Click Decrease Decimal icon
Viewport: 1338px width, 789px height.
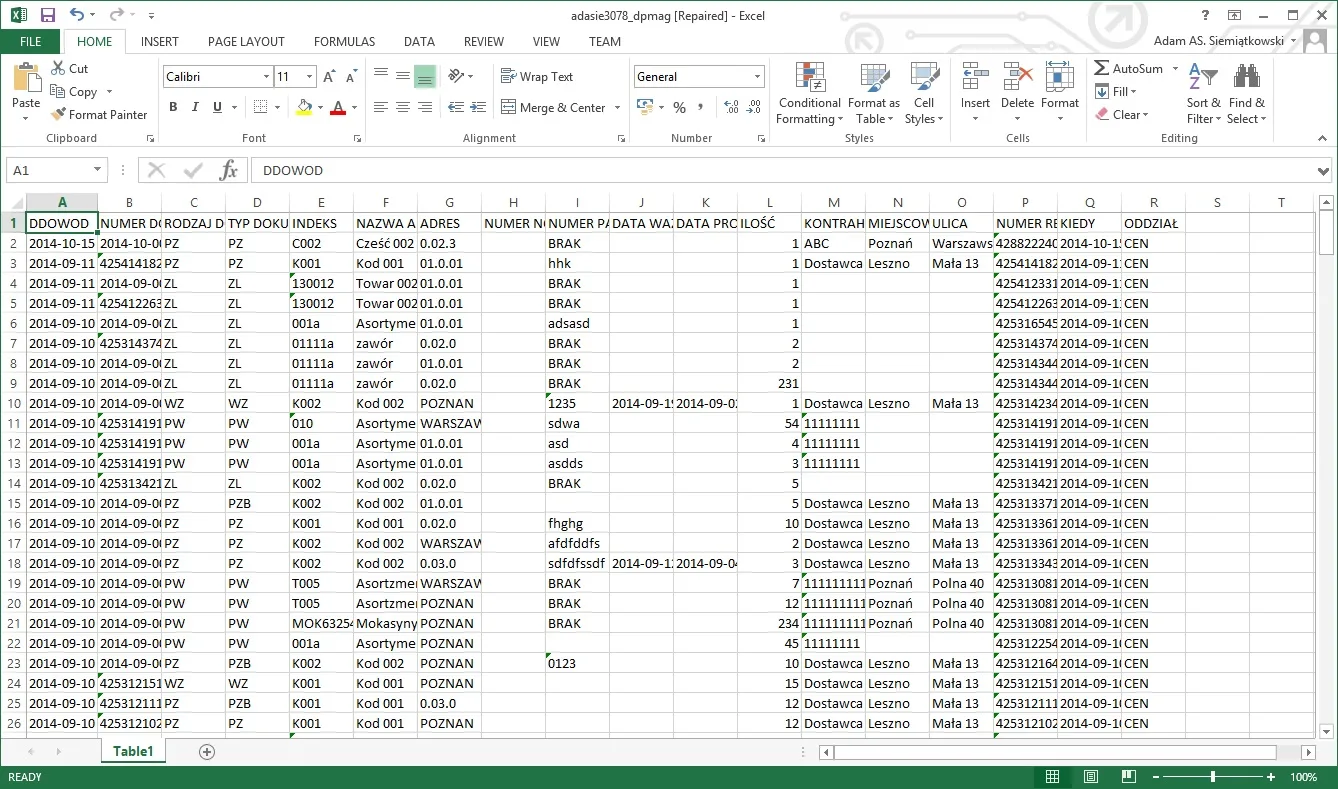[x=753, y=107]
